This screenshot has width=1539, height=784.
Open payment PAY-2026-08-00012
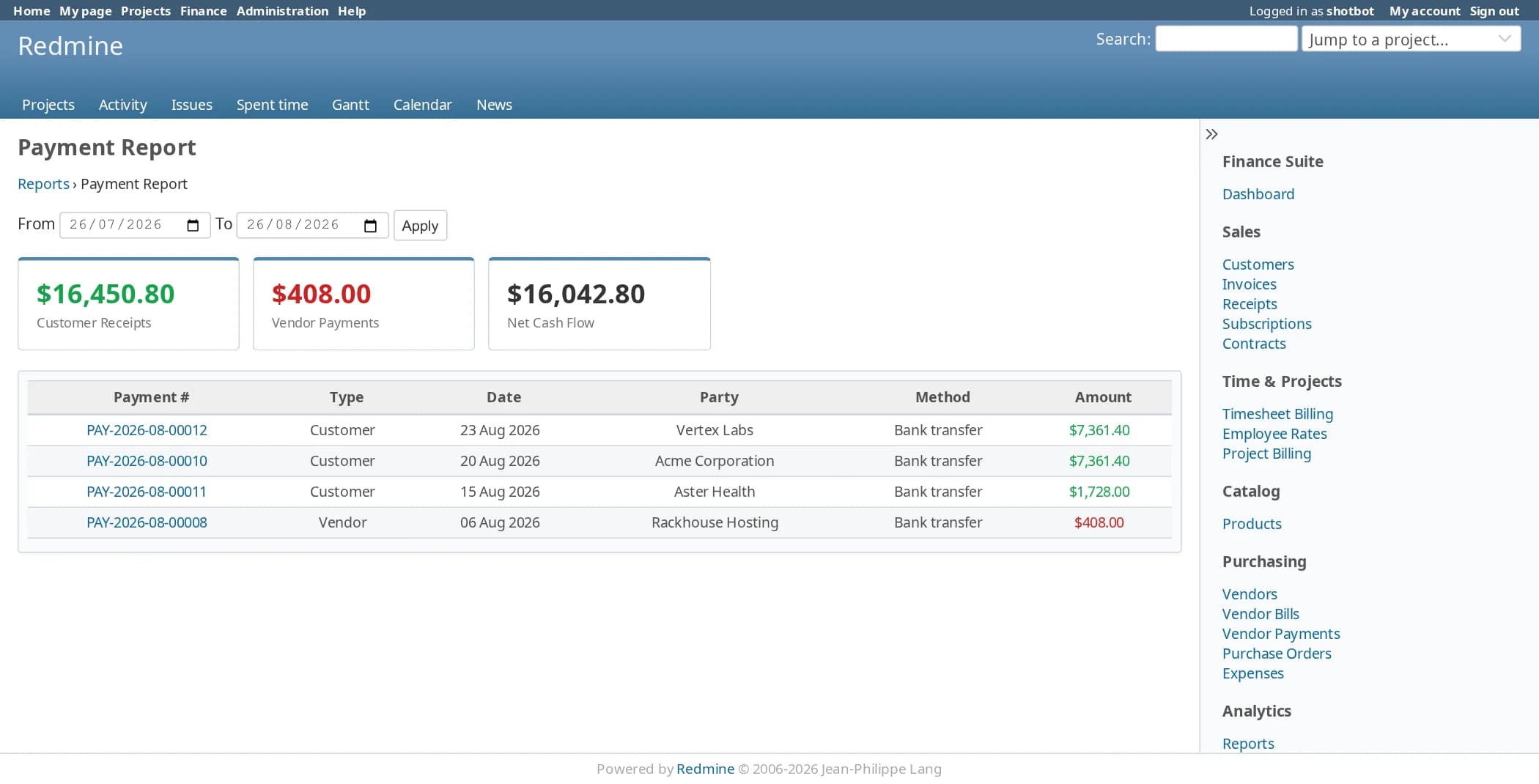147,430
